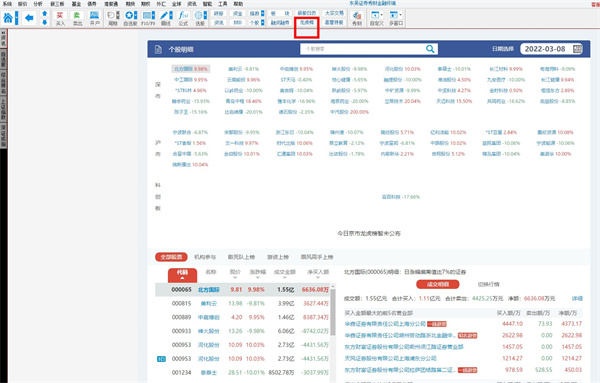Open the 港股通 menu
This screenshot has height=383, width=600.
(111, 4)
